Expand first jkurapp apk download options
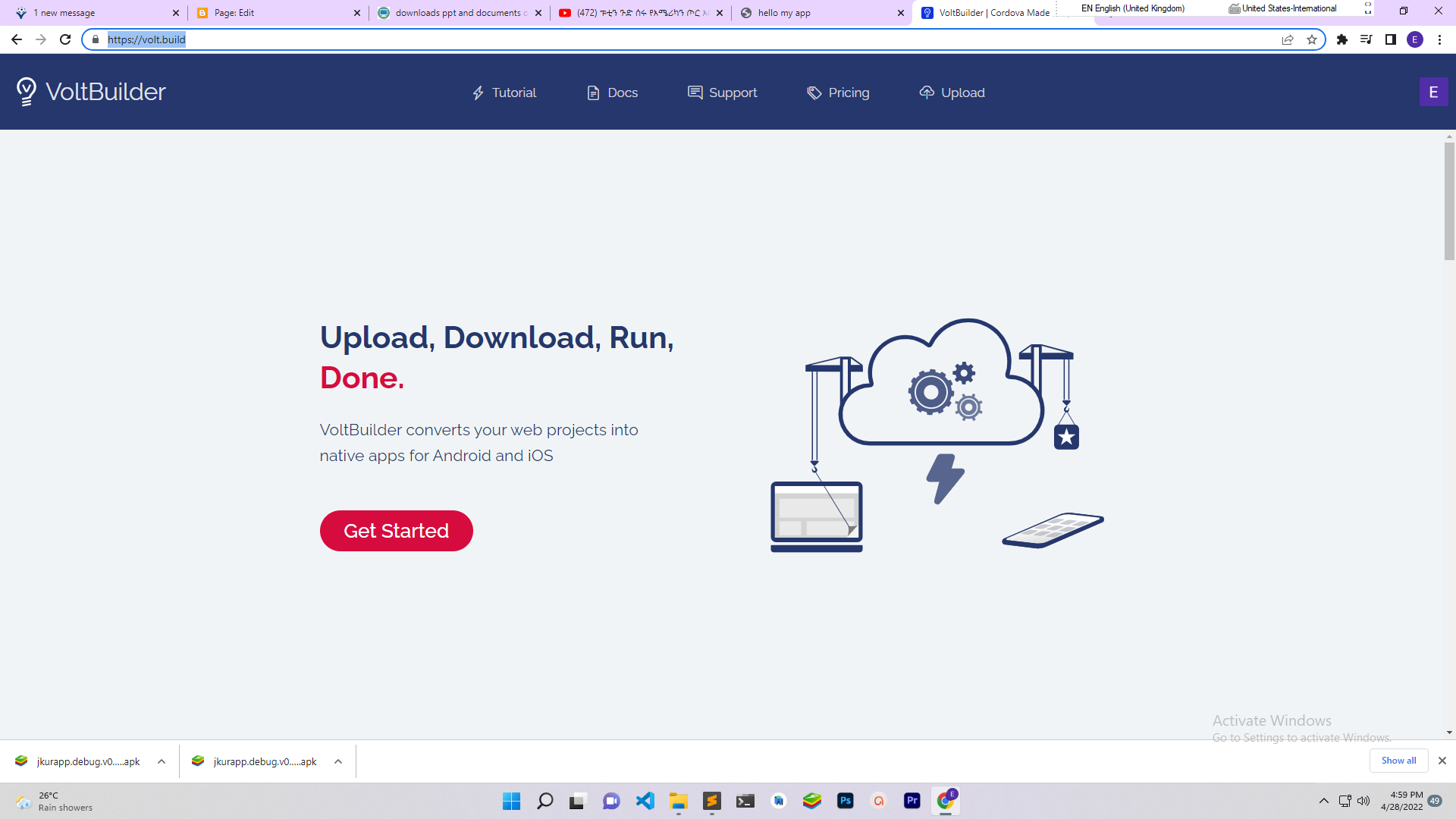The width and height of the screenshot is (1456, 819). tap(162, 761)
